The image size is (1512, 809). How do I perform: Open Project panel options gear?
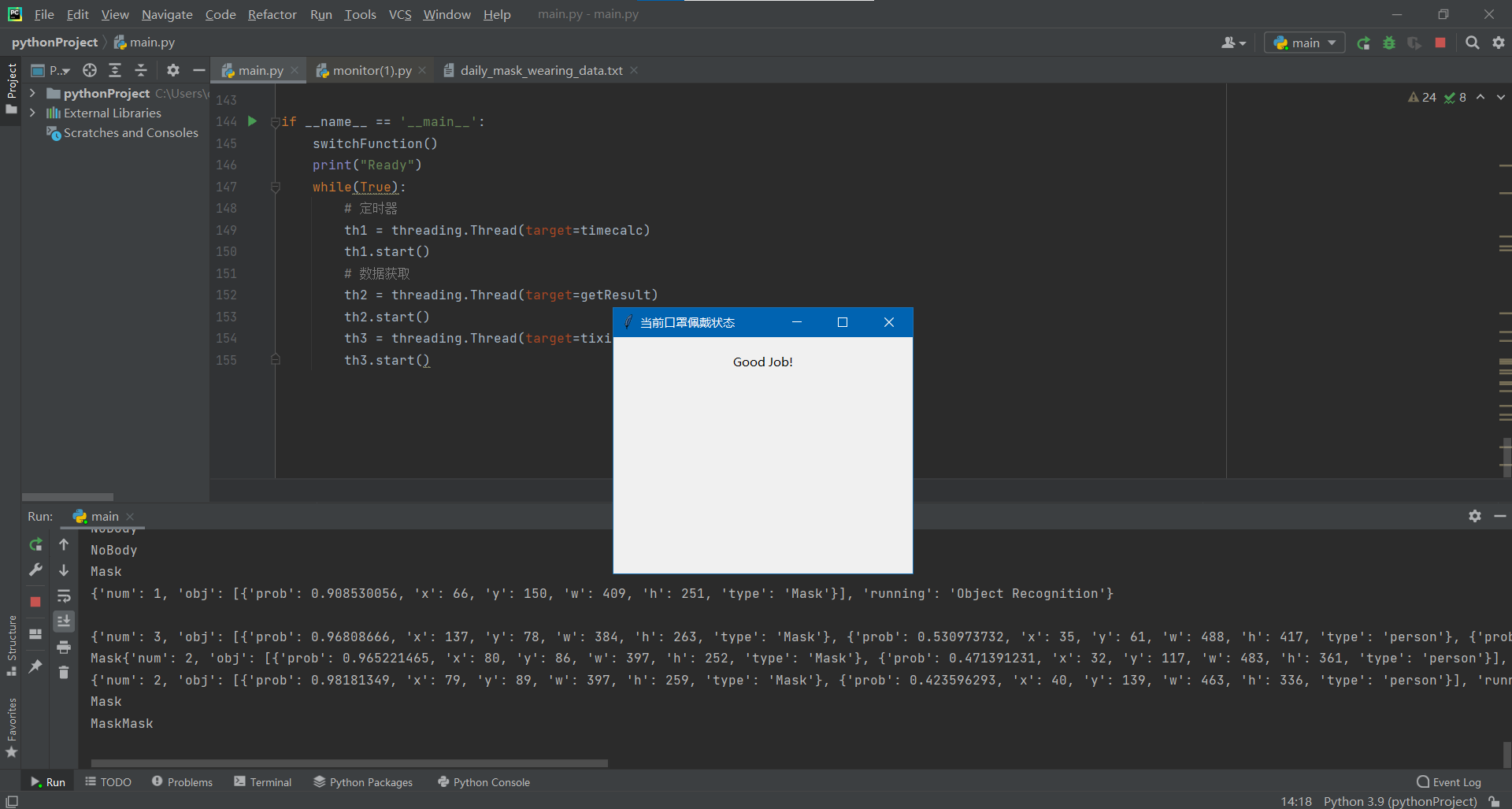(x=173, y=70)
